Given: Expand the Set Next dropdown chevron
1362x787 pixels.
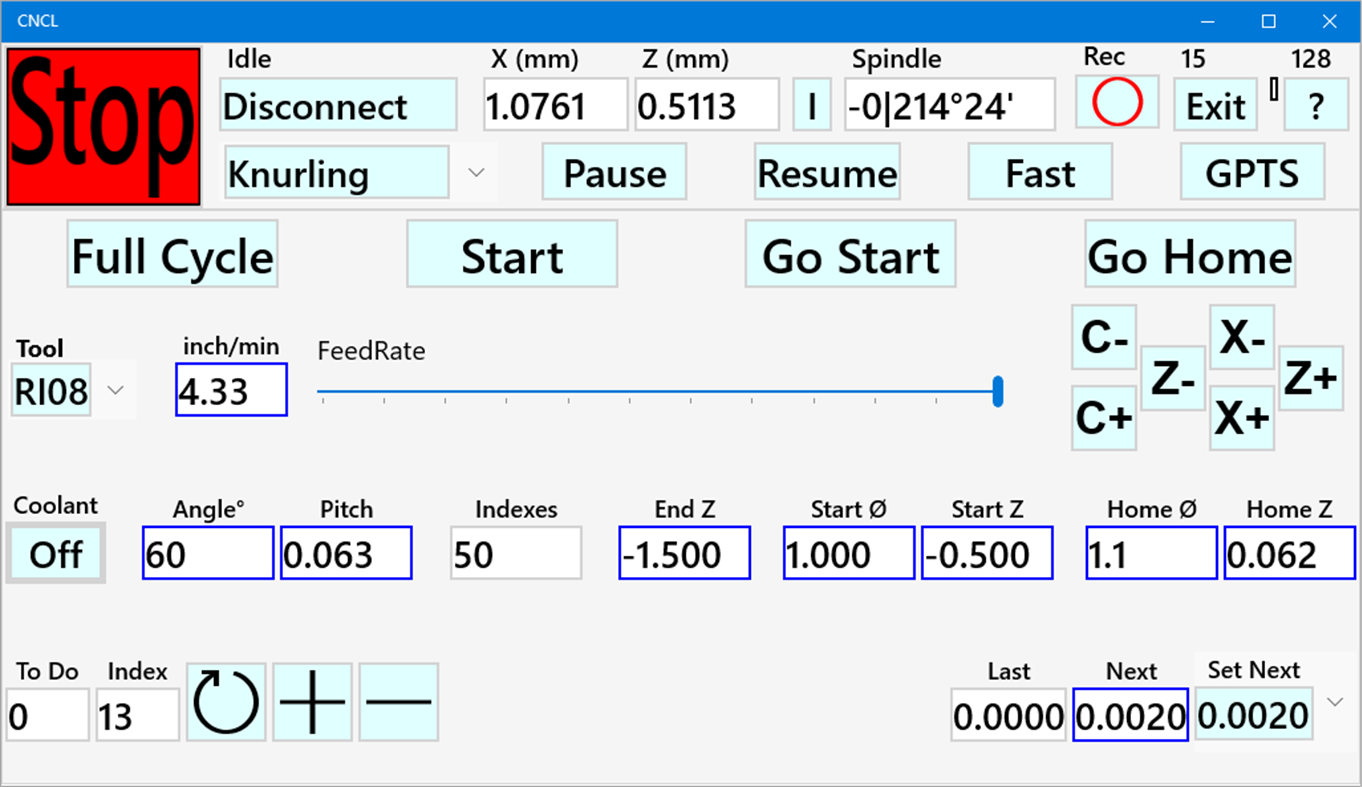Looking at the screenshot, I should click(1335, 701).
